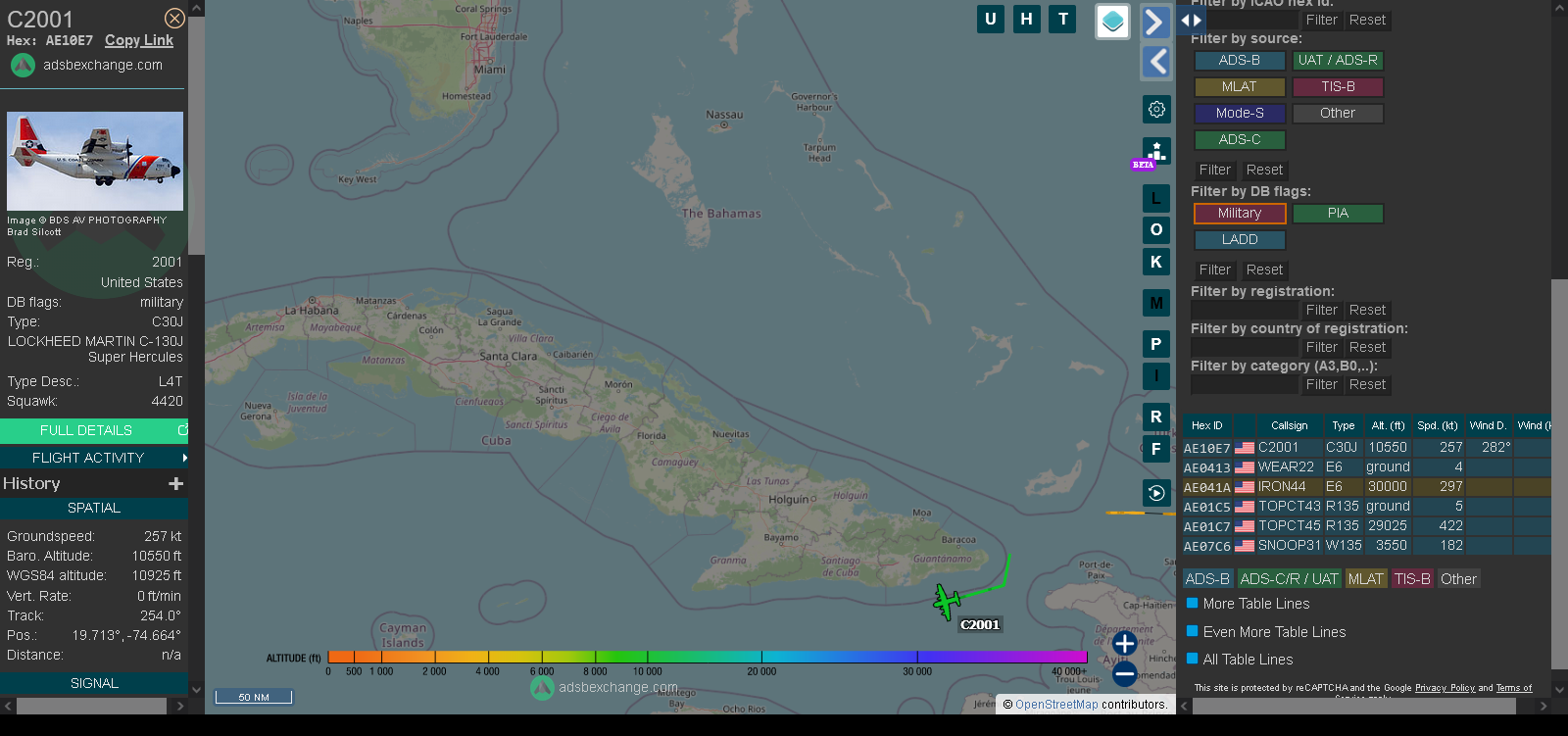1568x736 pixels.
Task: Toggle the LADD DB flag filter
Action: click(1240, 240)
